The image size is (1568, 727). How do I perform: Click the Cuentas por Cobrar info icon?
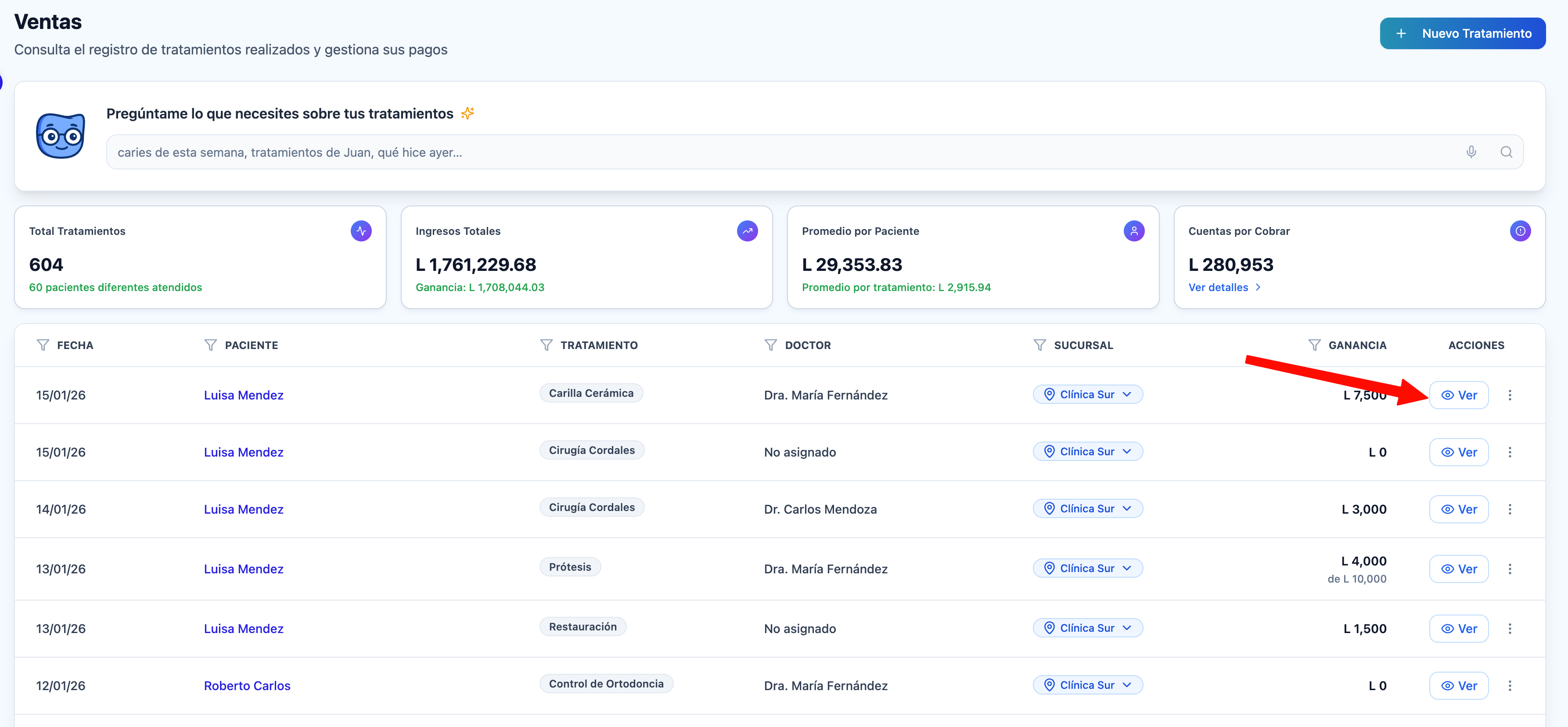point(1520,231)
